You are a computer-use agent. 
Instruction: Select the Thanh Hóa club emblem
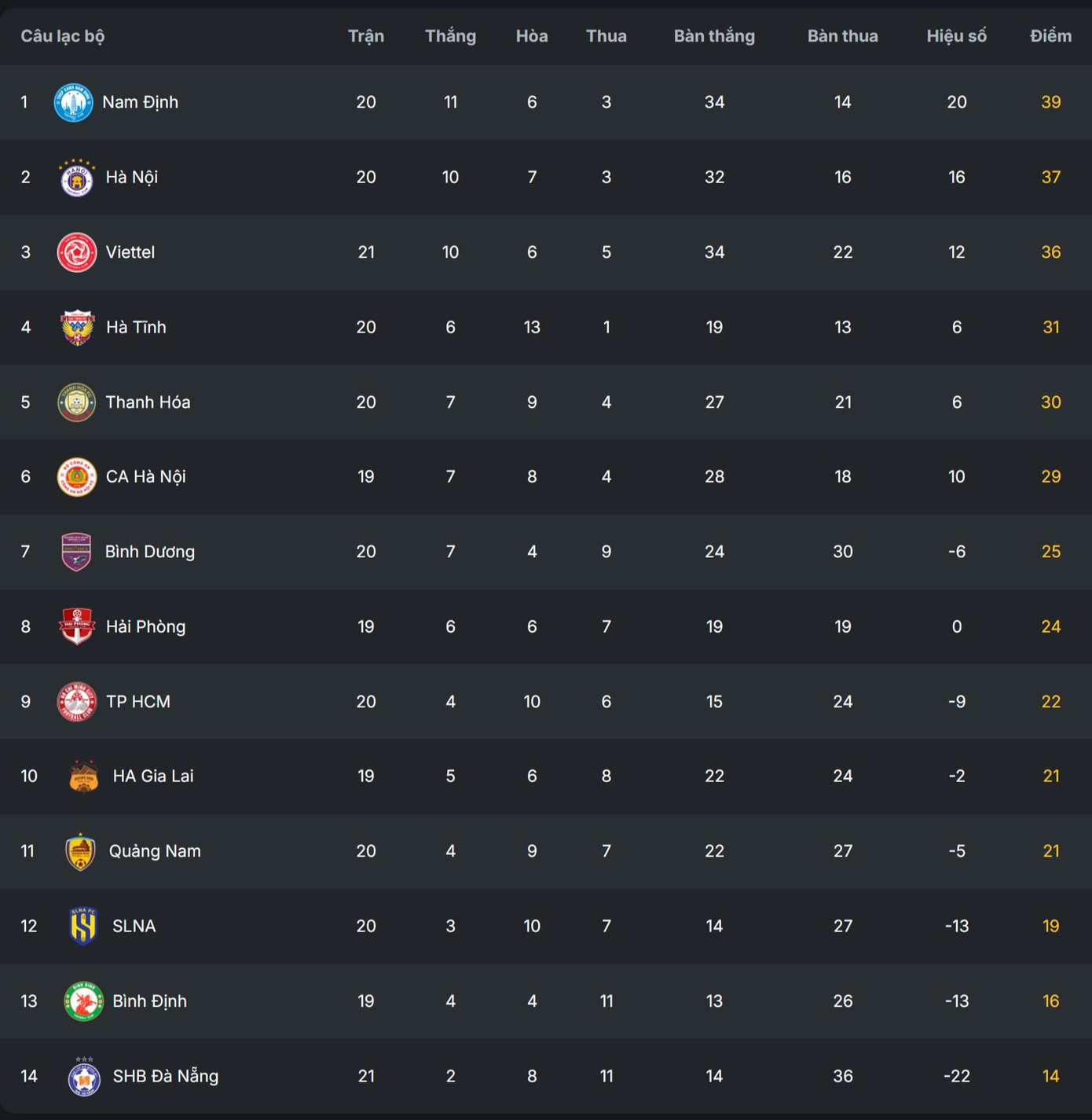click(x=77, y=402)
